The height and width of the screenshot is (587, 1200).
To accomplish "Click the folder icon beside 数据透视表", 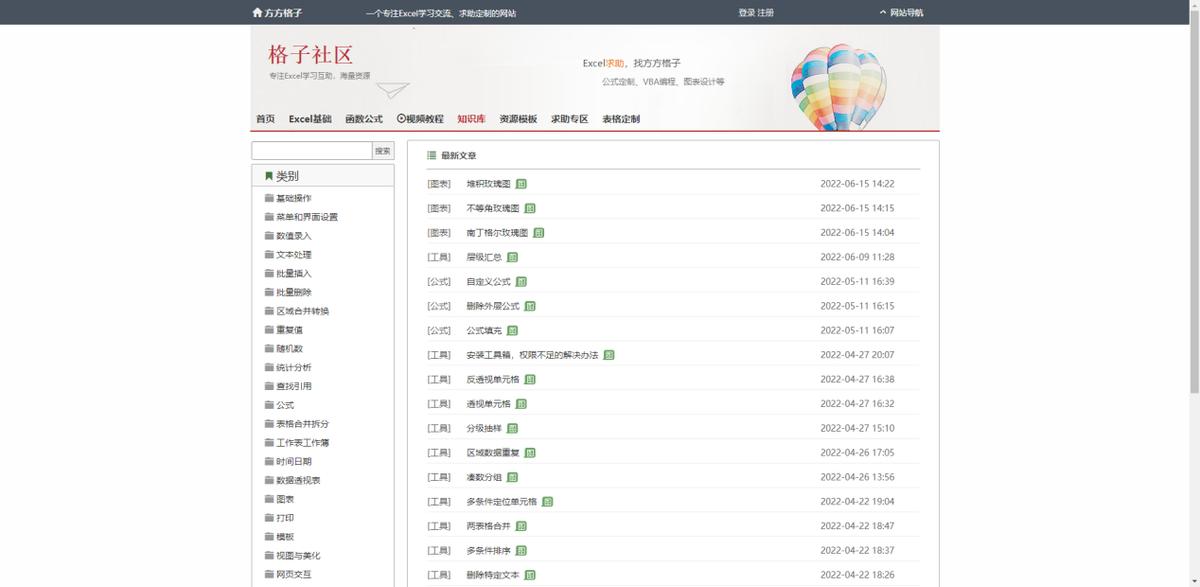I will pyautogui.click(x=268, y=480).
